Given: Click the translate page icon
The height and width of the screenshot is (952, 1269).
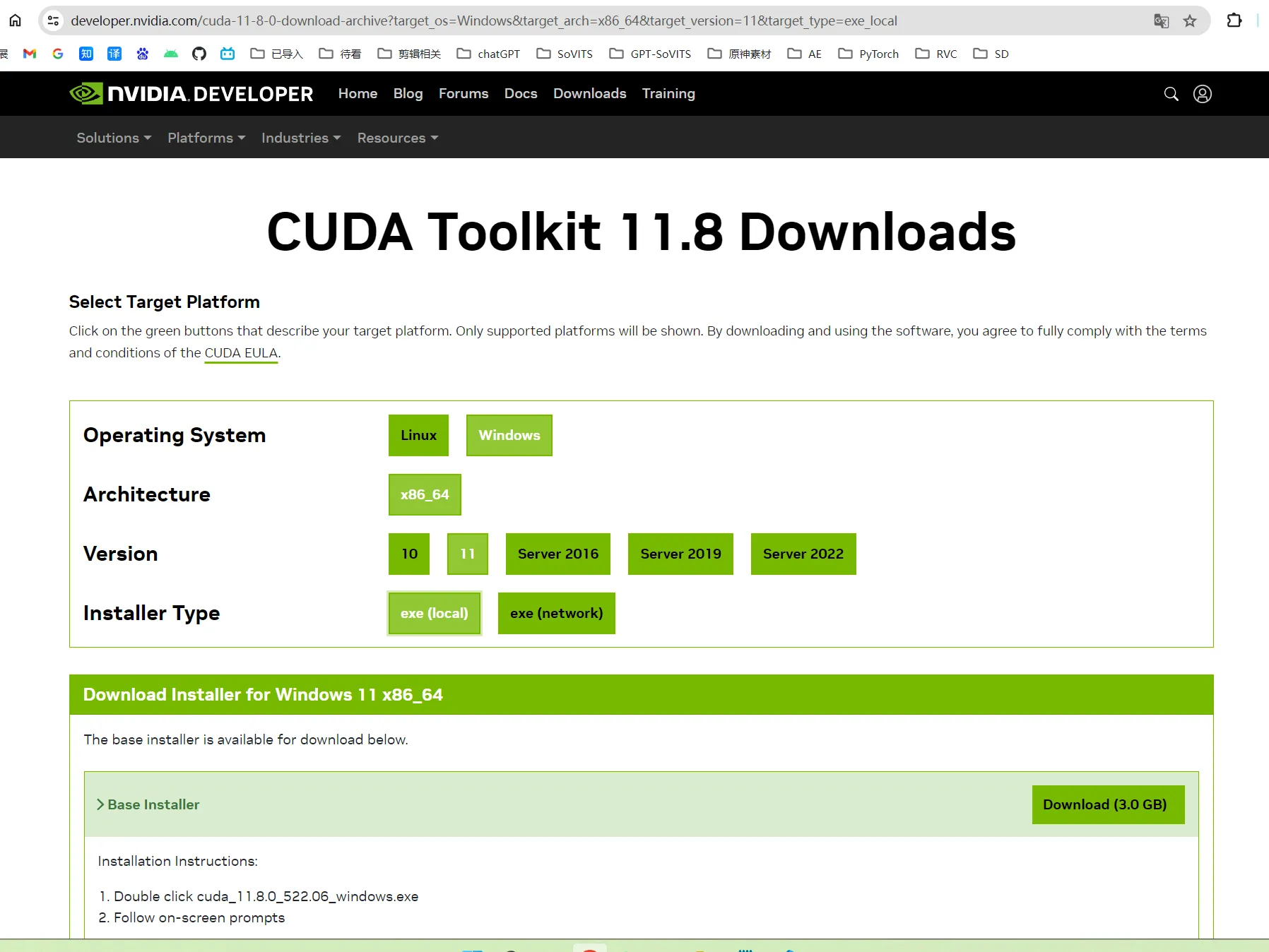Looking at the screenshot, I should coord(1161,20).
